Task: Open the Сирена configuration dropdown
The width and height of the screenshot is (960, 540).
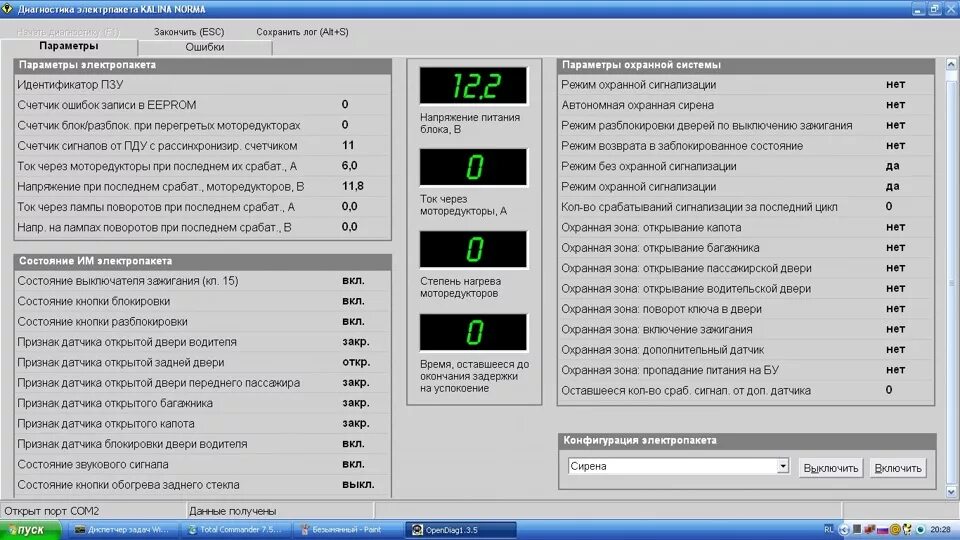Action: [x=782, y=467]
